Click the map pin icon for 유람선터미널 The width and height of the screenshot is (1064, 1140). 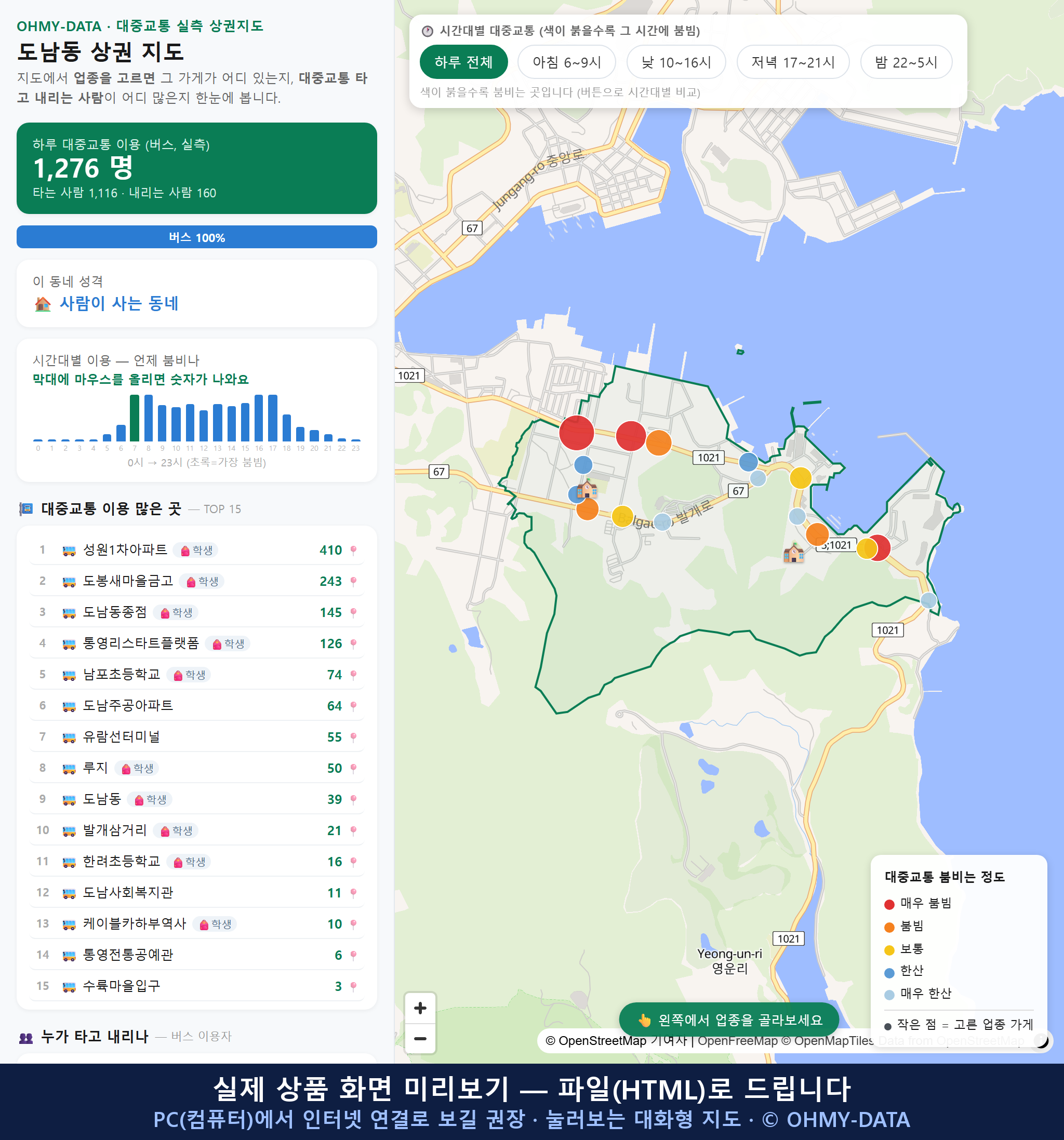pos(353,737)
